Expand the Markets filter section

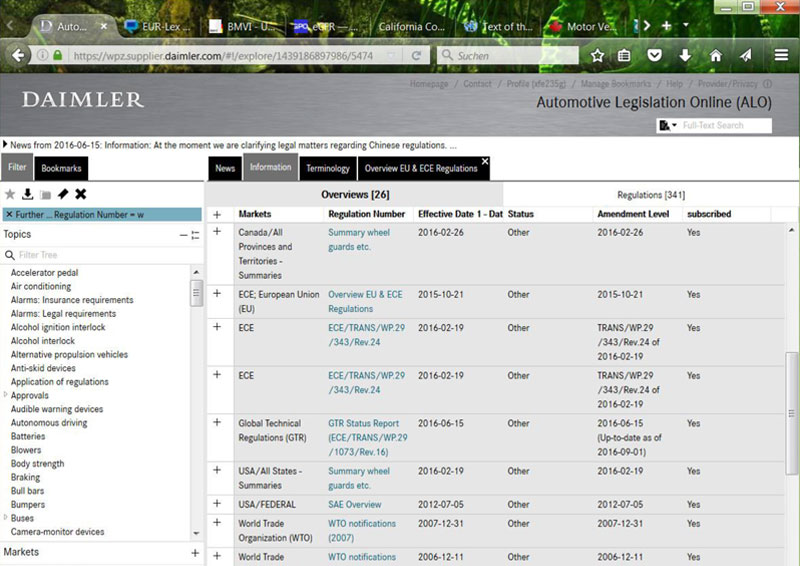[x=195, y=553]
